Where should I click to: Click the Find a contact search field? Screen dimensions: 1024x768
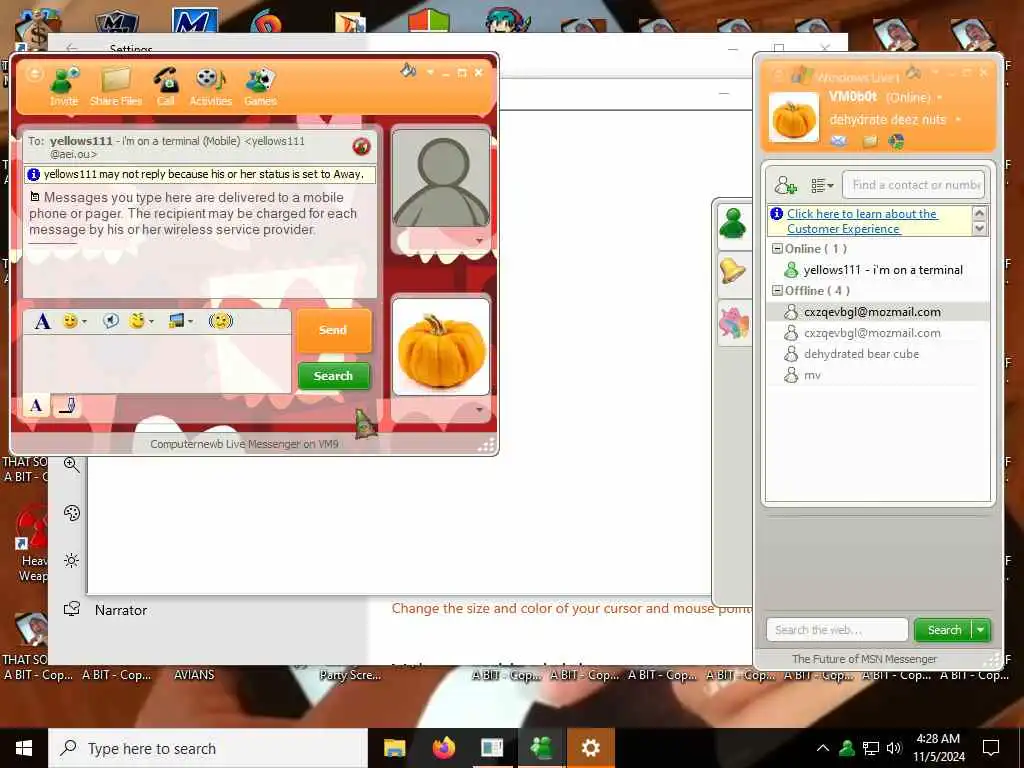tap(914, 185)
